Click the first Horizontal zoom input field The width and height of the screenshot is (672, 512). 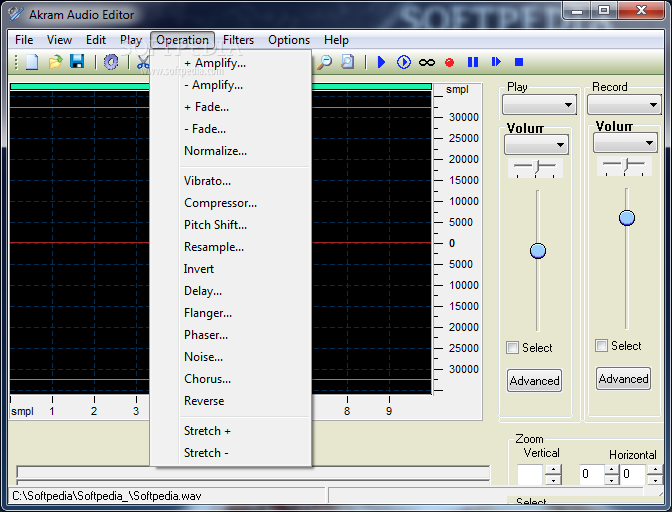[591, 474]
